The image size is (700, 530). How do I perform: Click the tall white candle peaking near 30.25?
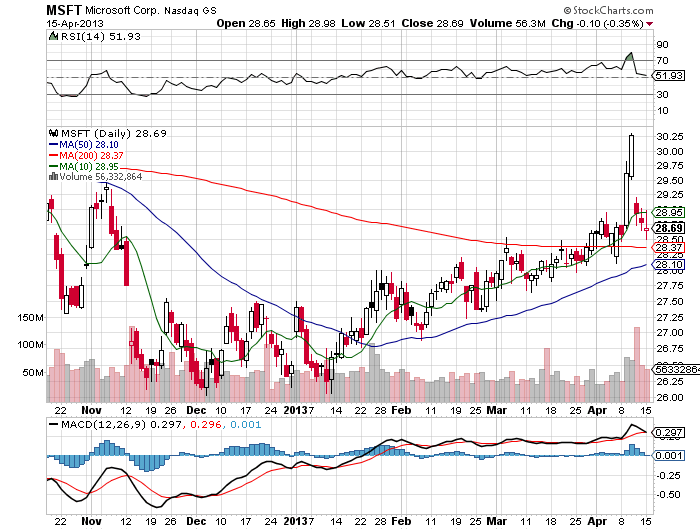point(631,156)
